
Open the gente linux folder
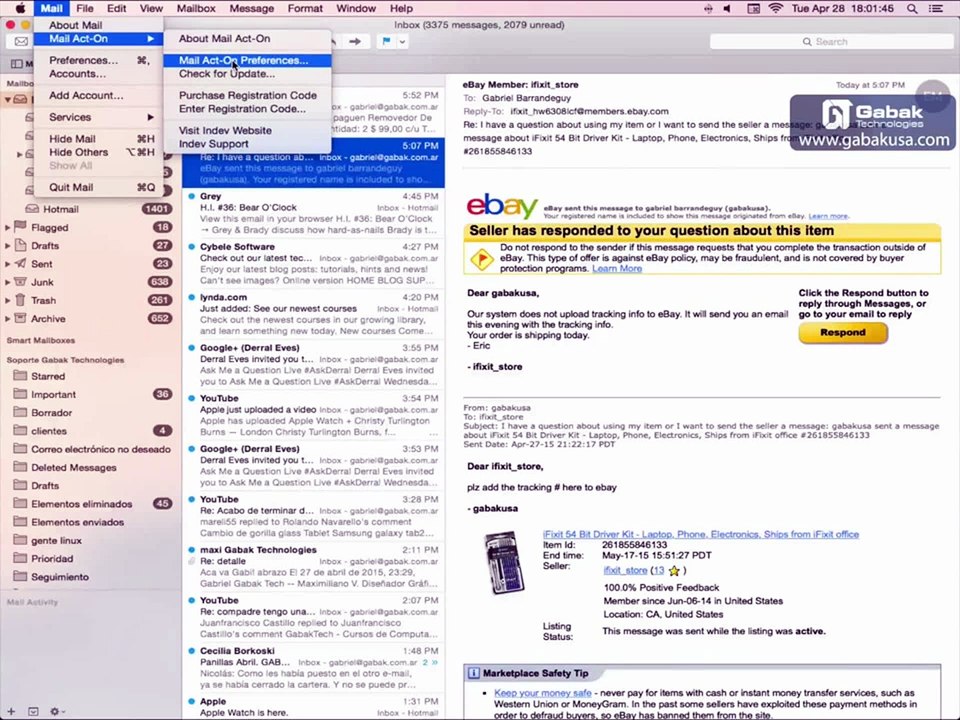(91, 540)
